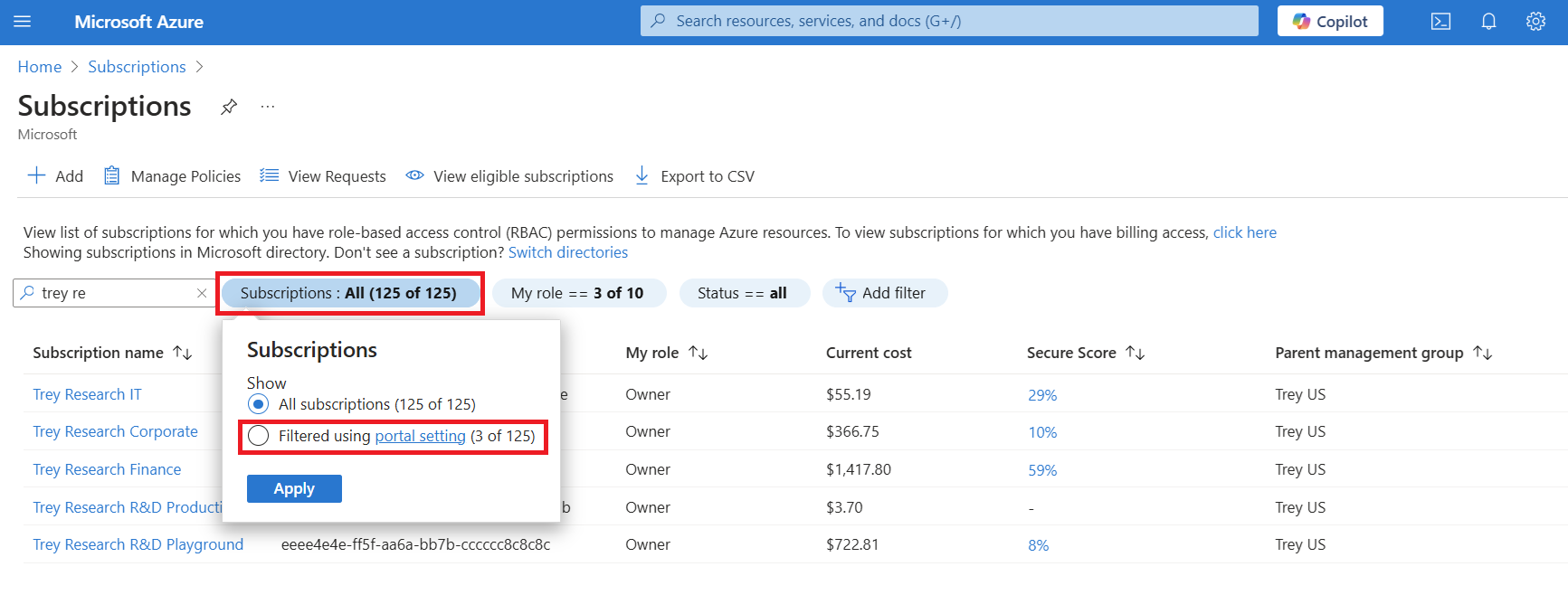
Task: Focus the global search resources box
Action: coord(949,21)
